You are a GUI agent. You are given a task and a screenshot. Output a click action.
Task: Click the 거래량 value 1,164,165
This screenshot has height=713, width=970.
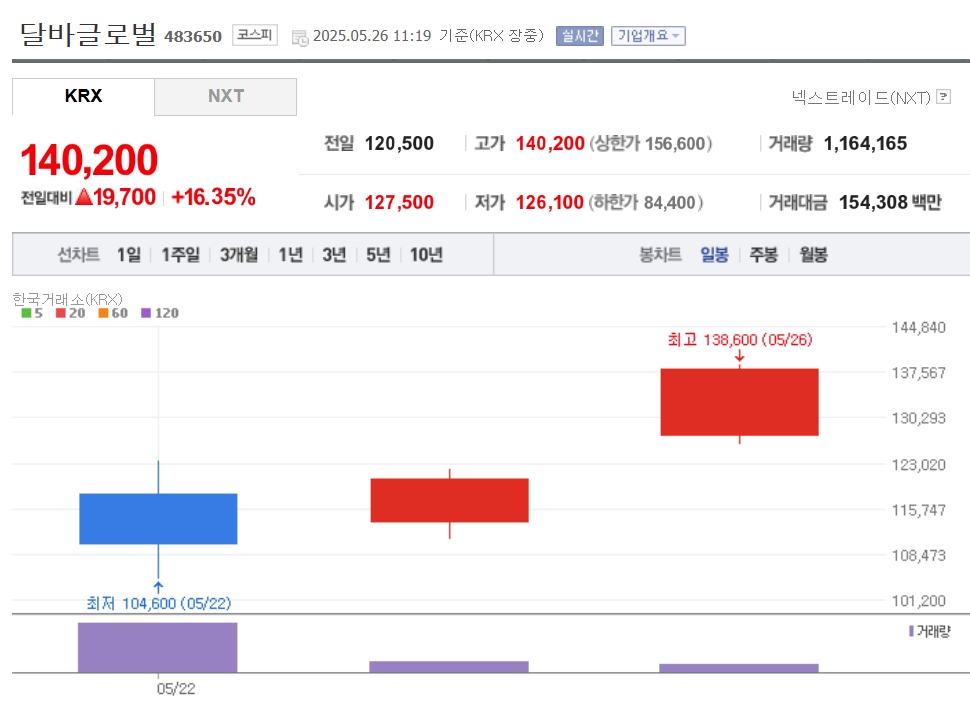865,143
